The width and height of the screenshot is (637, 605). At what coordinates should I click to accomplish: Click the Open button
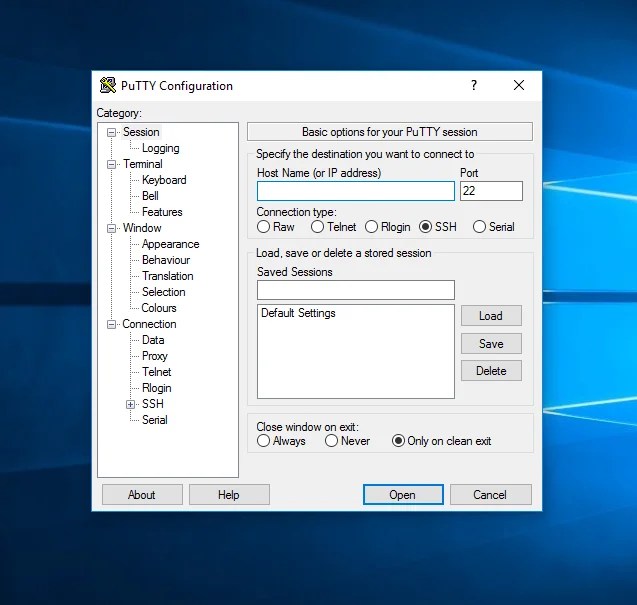pyautogui.click(x=403, y=494)
